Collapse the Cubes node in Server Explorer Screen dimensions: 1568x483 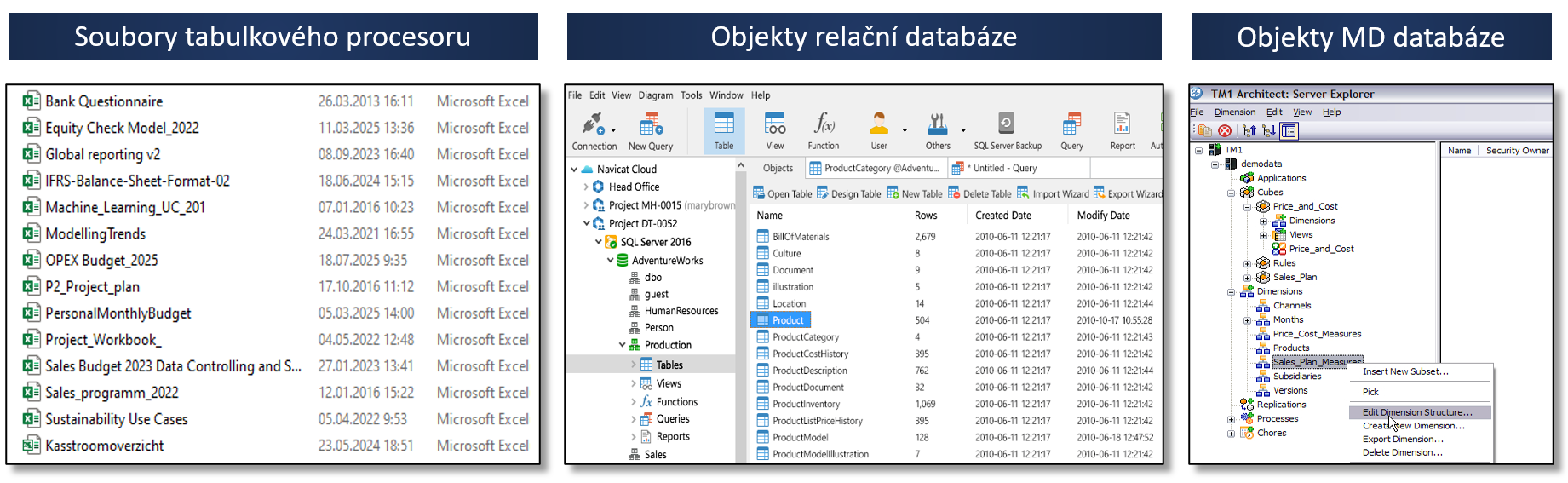1231,193
